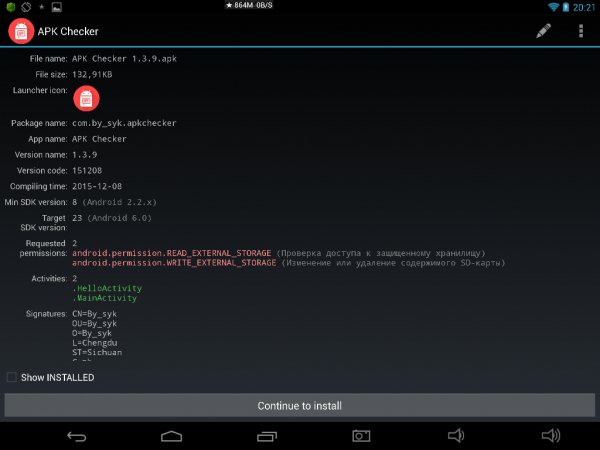Tap the 20:21 clock
The image size is (600, 450).
click(x=584, y=7)
